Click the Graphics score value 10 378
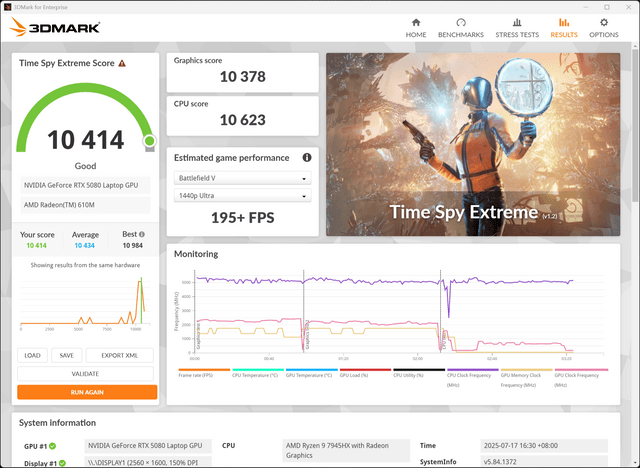Screen dimensions: 640x468 click(242, 77)
